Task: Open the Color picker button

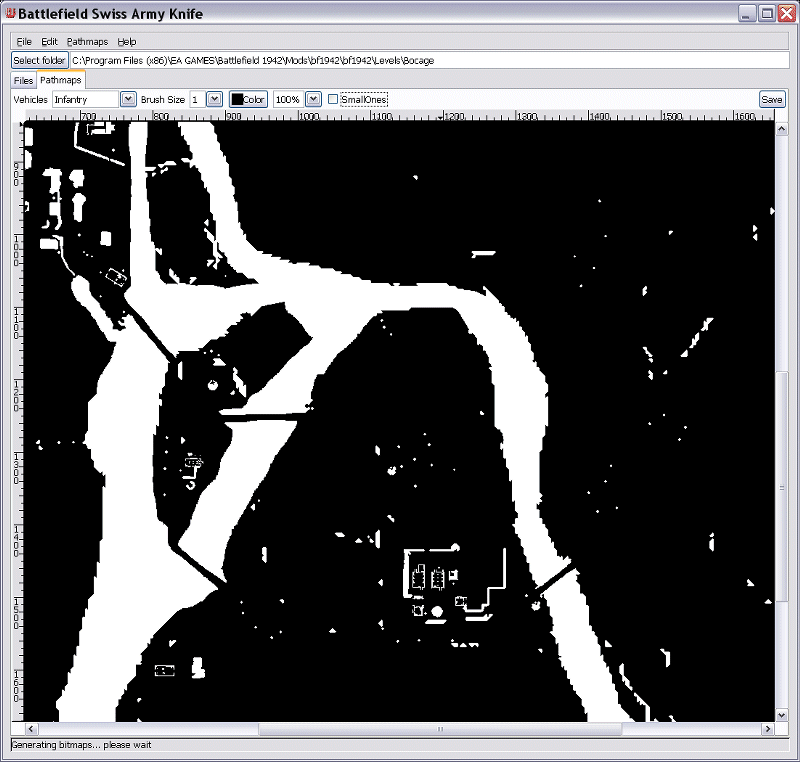Action: click(248, 99)
